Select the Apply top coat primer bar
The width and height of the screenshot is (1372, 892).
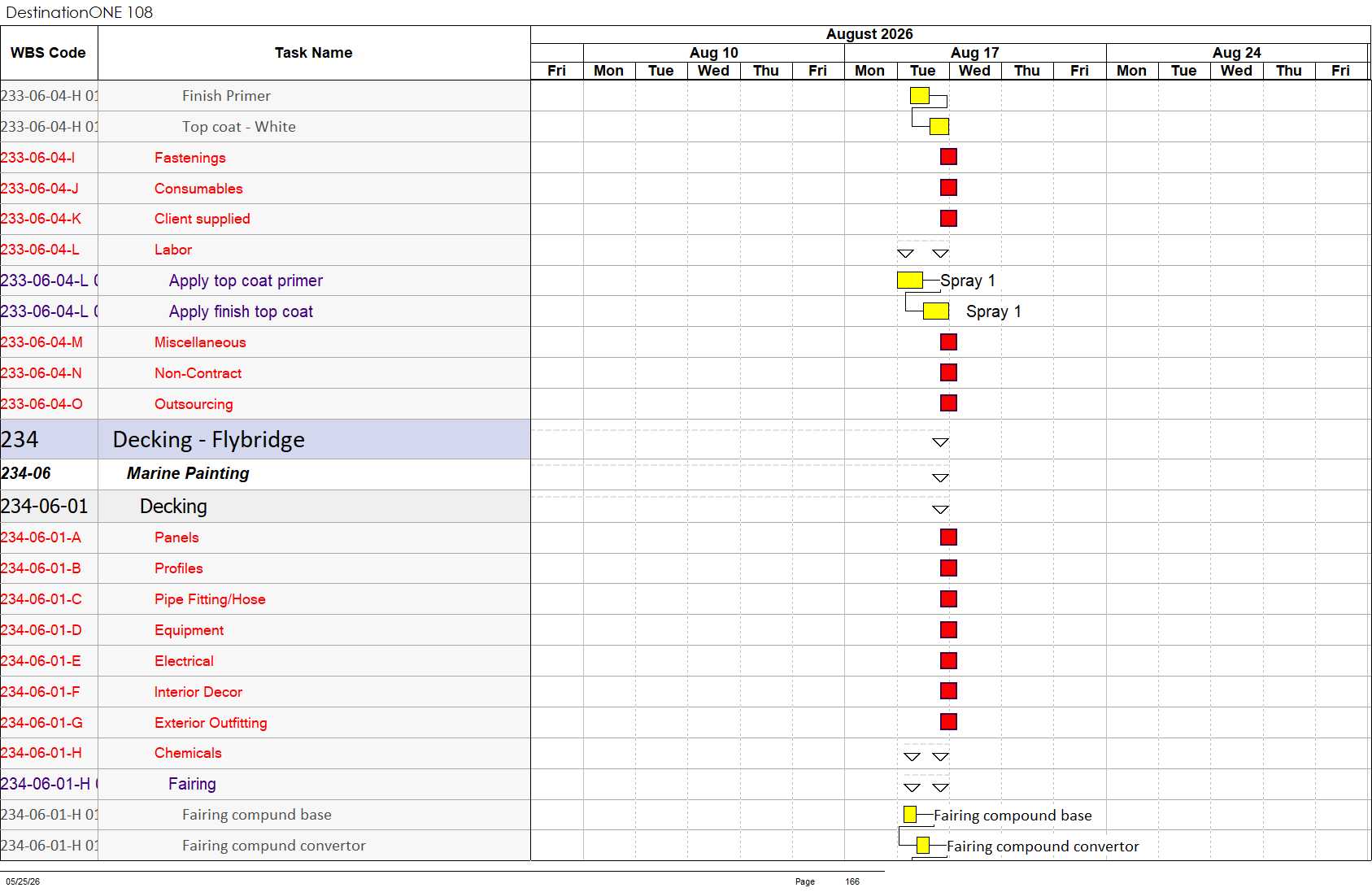(x=910, y=281)
